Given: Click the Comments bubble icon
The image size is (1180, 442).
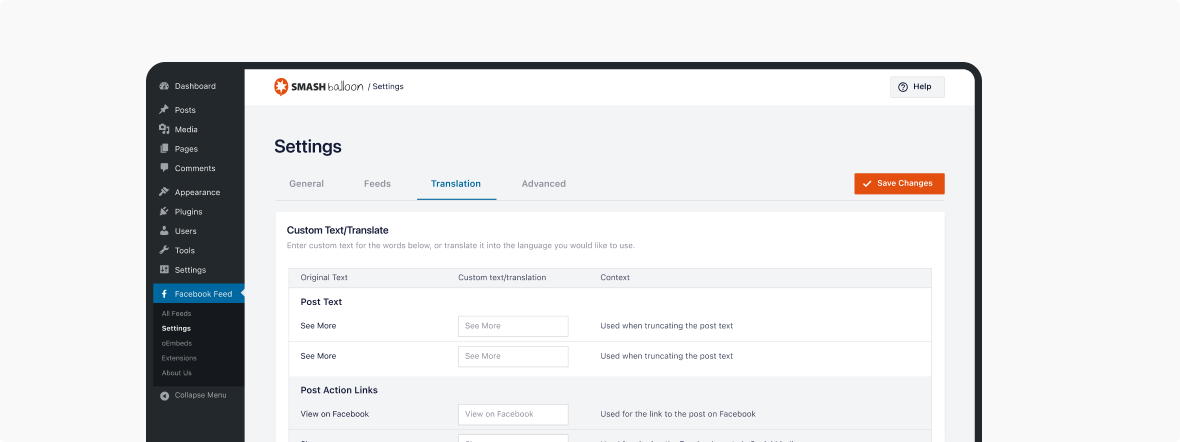Looking at the screenshot, I should coord(164,168).
